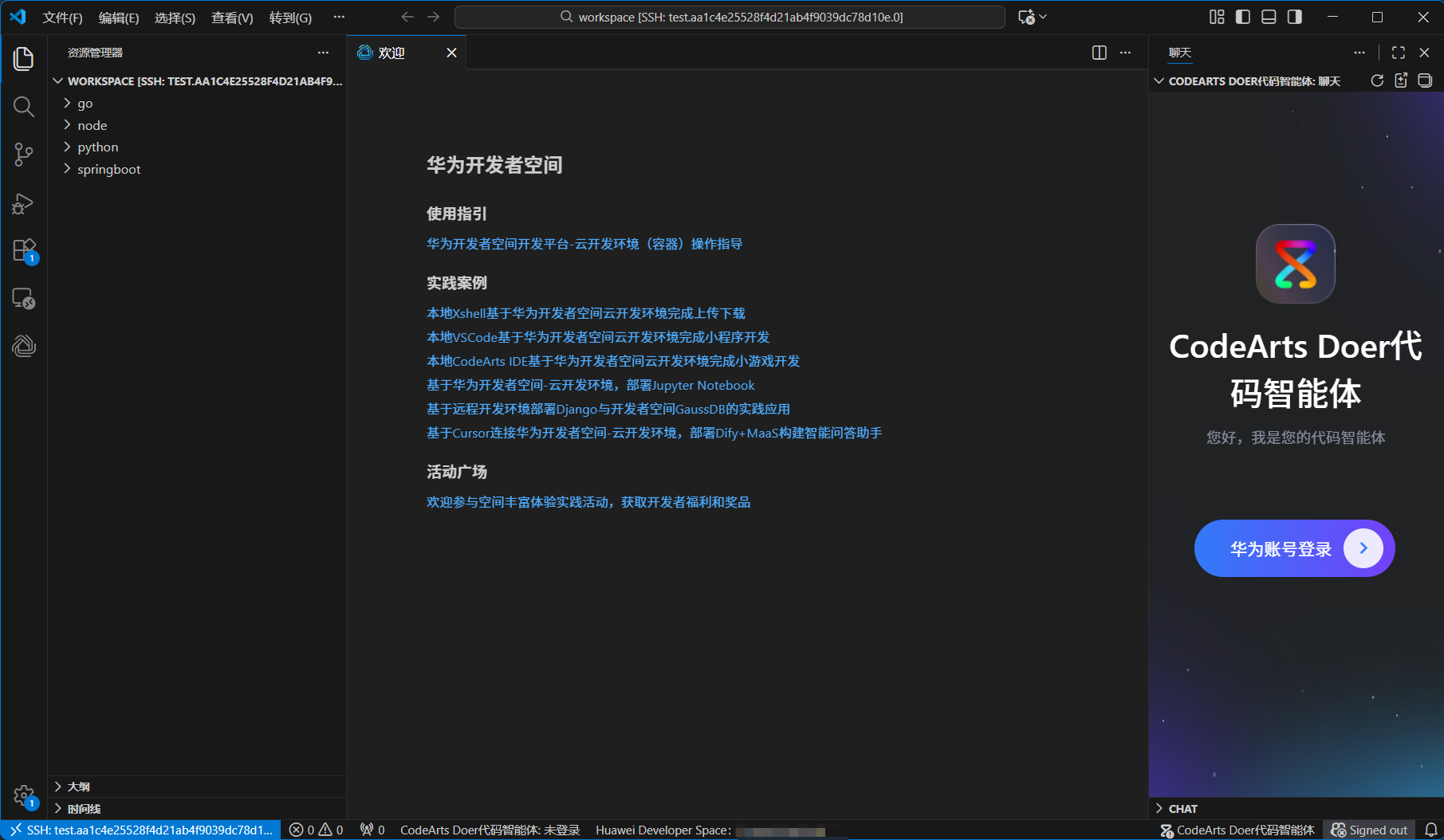This screenshot has height=840, width=1444.
Task: Open the 本地VSCode 小程序开发 link
Action: tap(598, 337)
